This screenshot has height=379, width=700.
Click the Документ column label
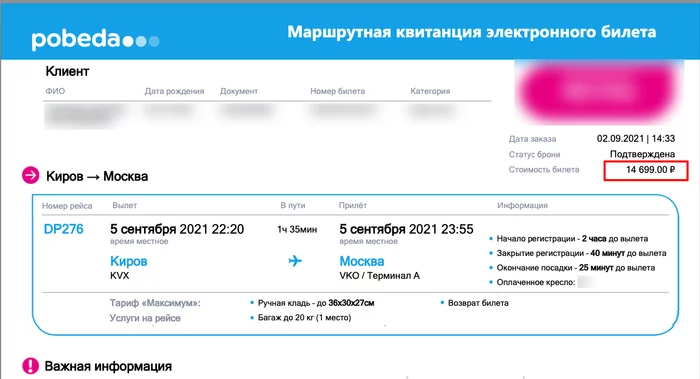pyautogui.click(x=239, y=91)
